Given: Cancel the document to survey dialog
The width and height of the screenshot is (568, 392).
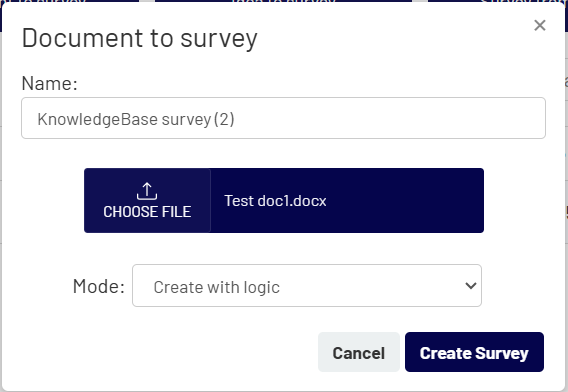Looking at the screenshot, I should point(359,352).
